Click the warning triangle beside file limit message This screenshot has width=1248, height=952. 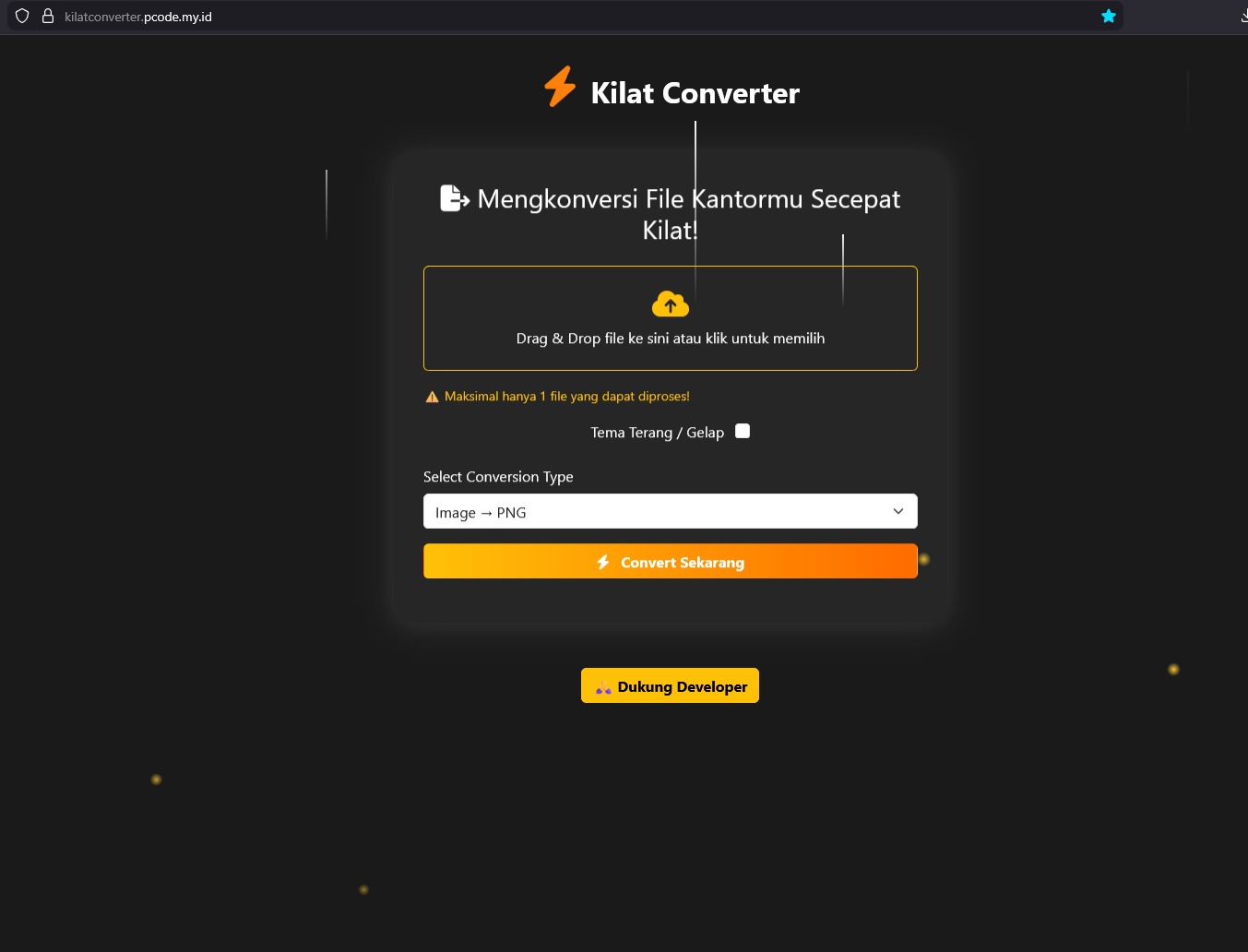coord(432,395)
